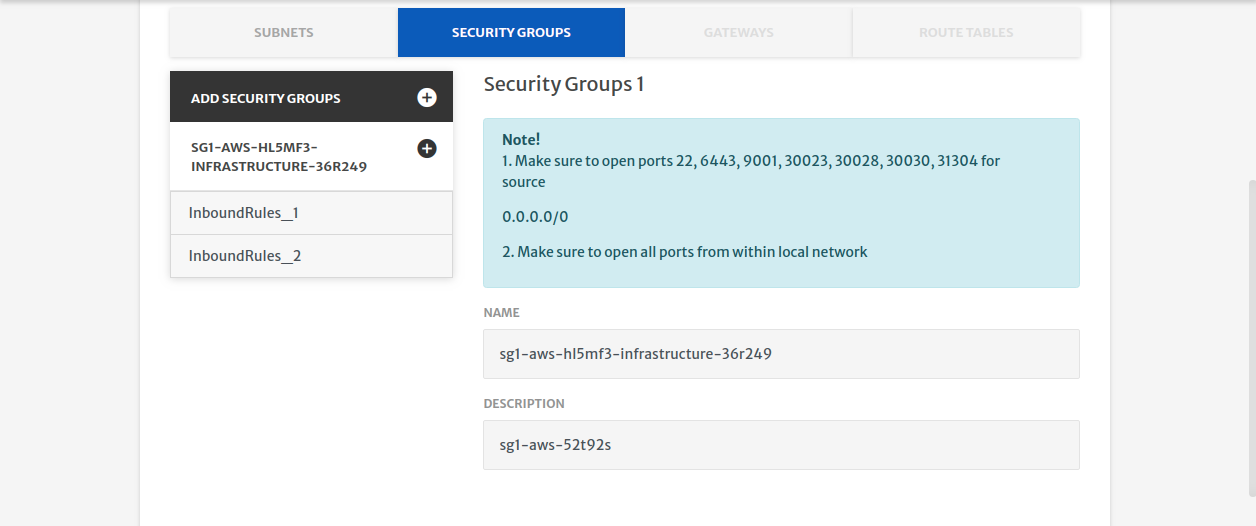This screenshot has width=1256, height=526.
Task: Select the Security Groups tab
Action: coord(511,32)
